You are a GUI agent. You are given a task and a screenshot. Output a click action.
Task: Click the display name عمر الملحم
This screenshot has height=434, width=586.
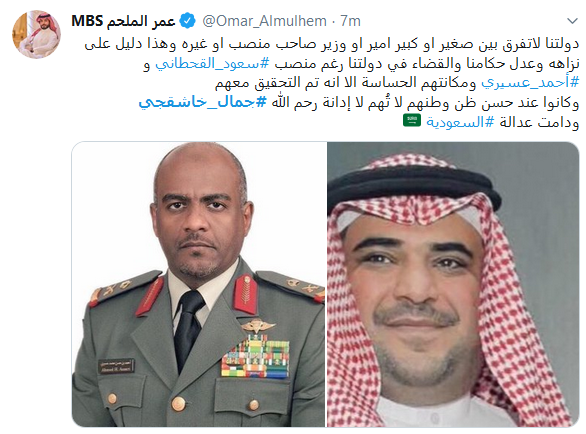(141, 21)
